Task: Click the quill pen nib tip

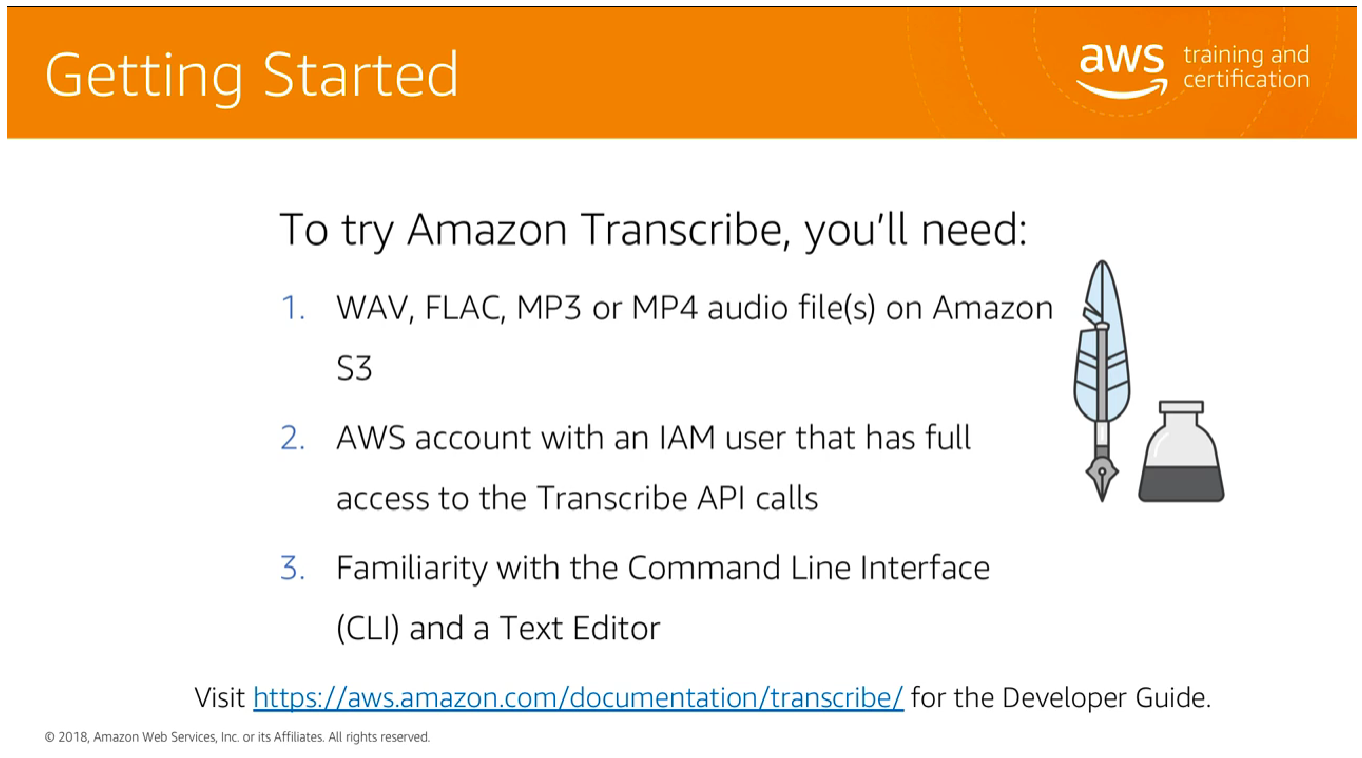Action: (x=1102, y=490)
